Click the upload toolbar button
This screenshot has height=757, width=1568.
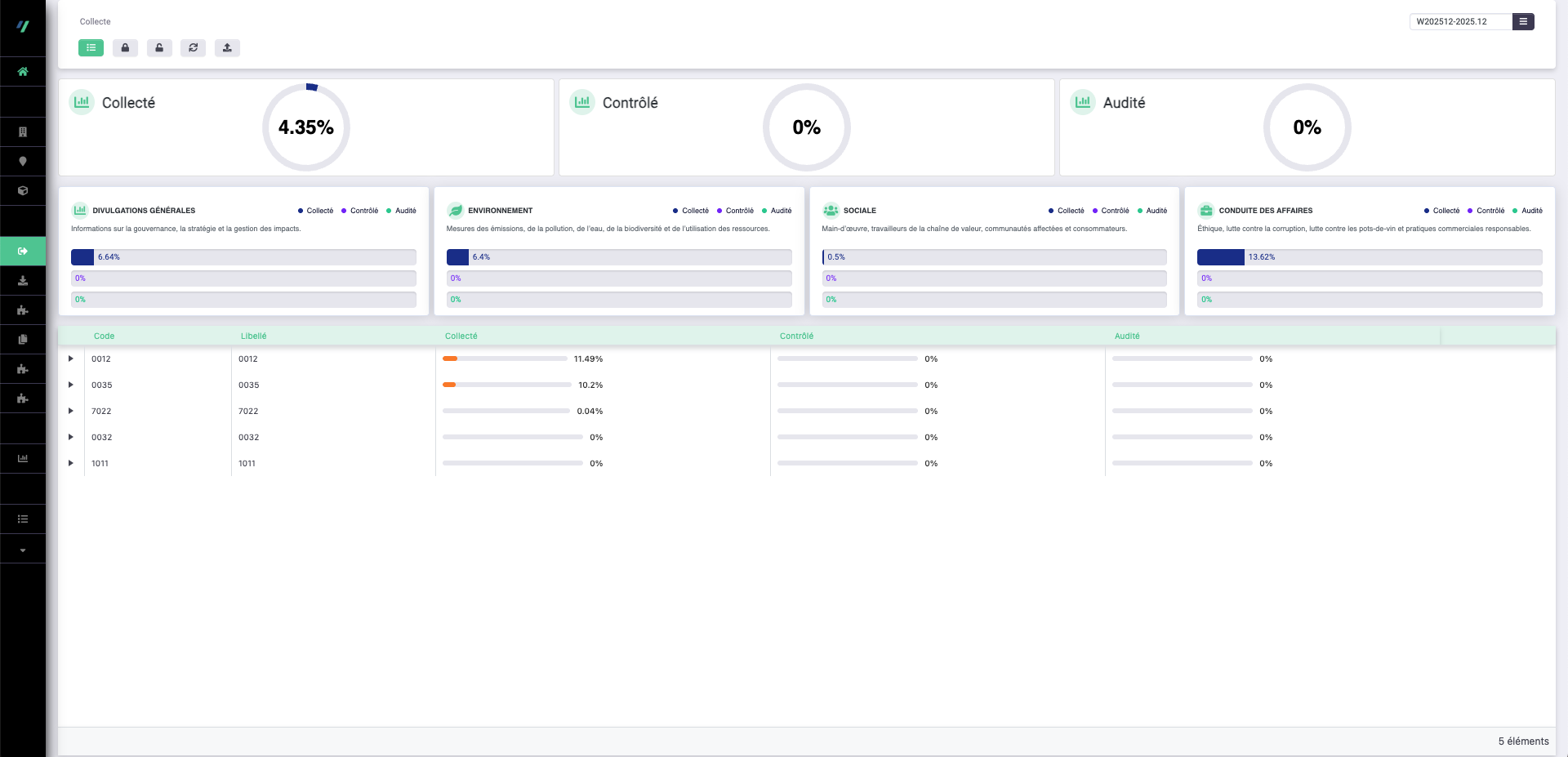(x=227, y=48)
